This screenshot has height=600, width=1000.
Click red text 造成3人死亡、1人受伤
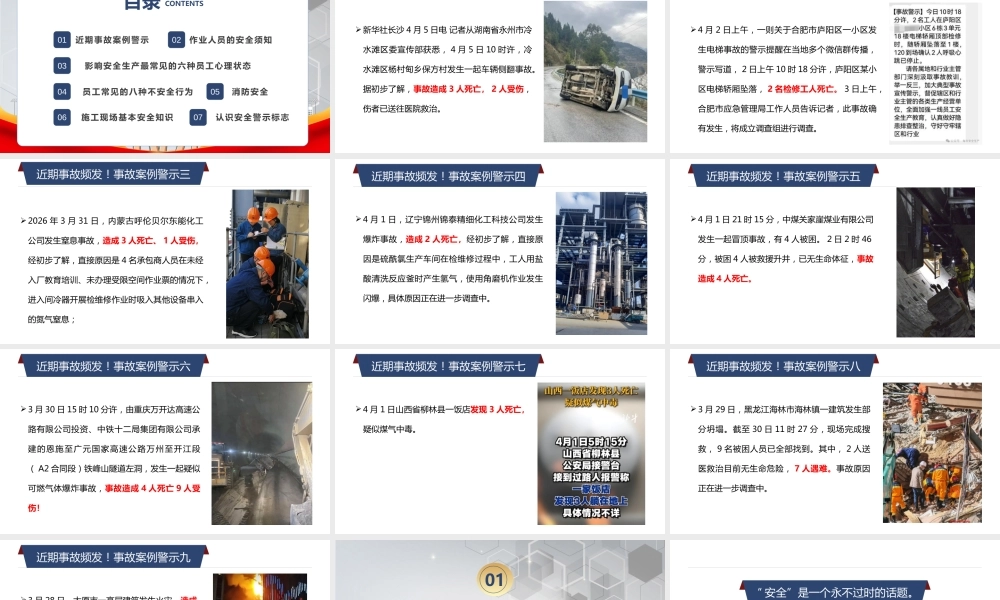coord(151,240)
